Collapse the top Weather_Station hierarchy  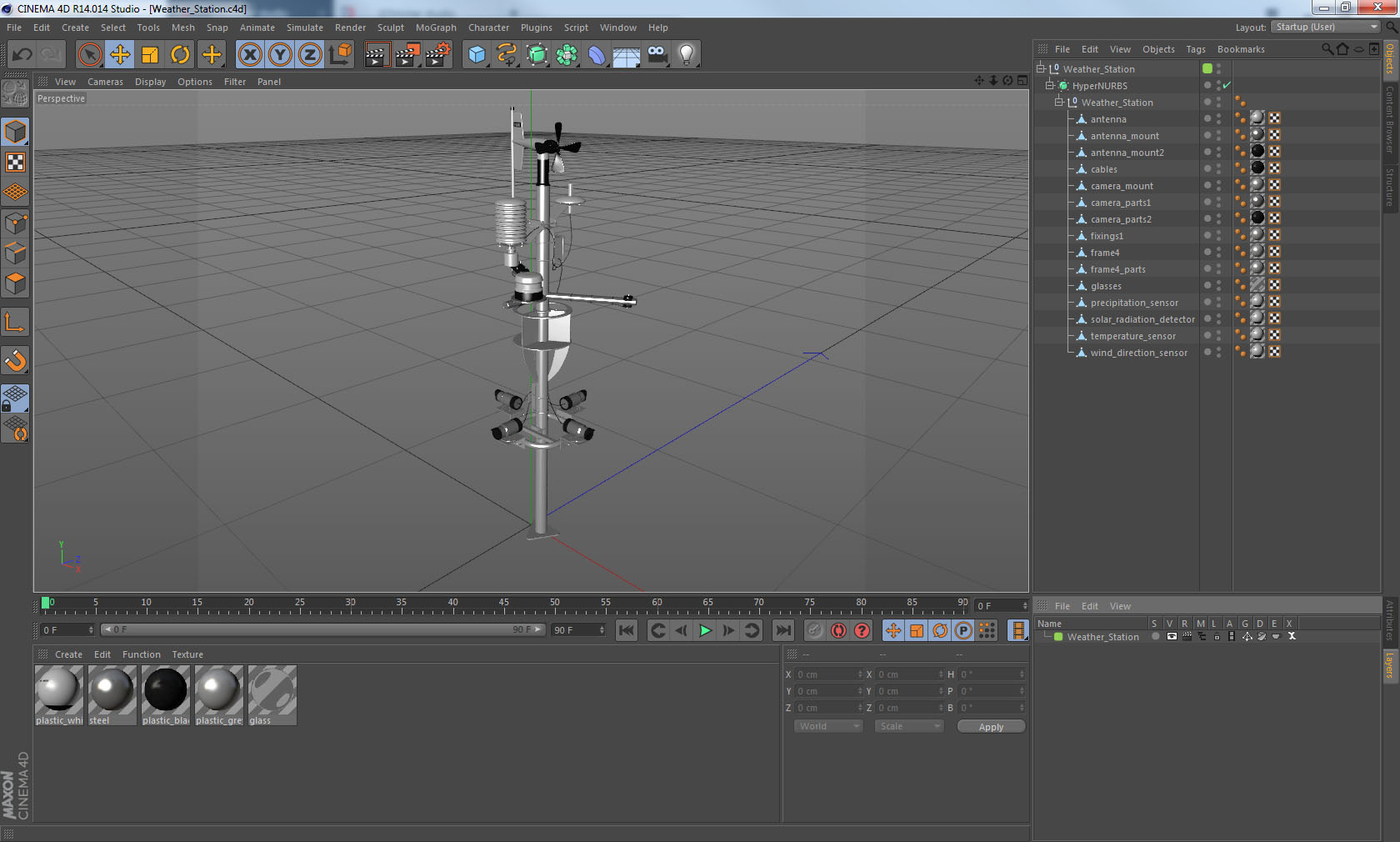[x=1041, y=68]
